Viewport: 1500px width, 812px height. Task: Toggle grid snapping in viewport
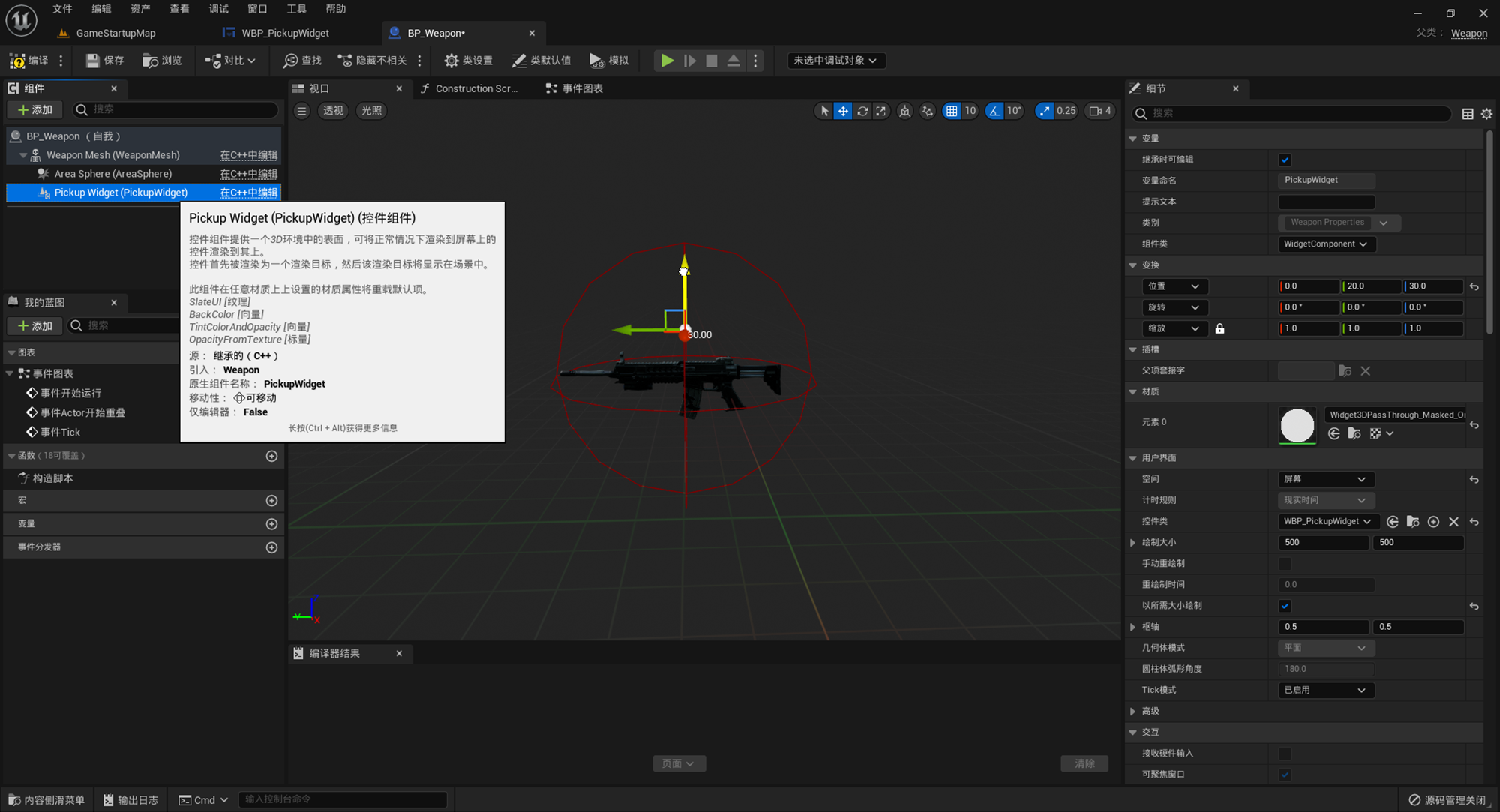[x=952, y=111]
